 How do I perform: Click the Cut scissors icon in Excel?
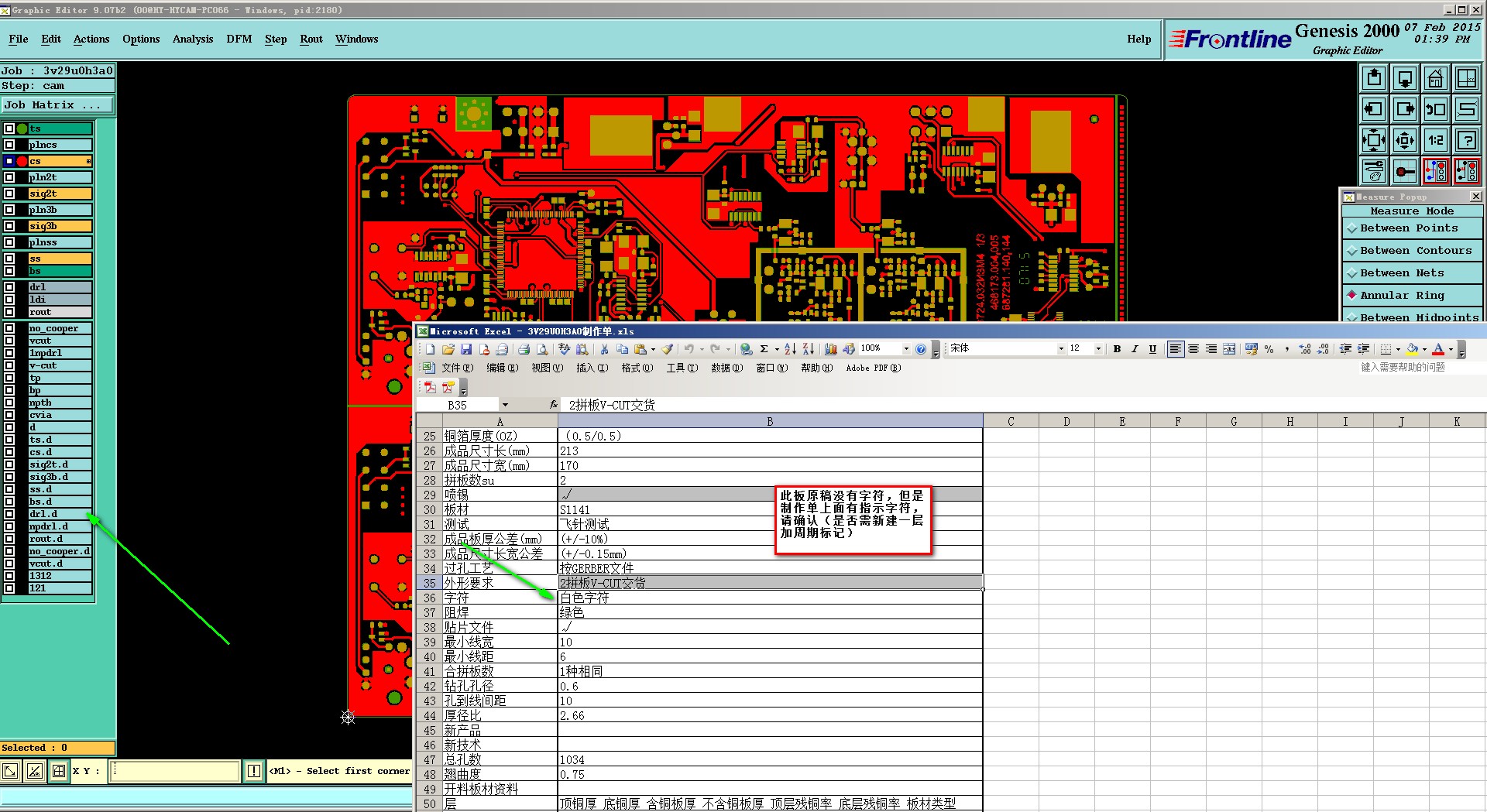click(604, 349)
